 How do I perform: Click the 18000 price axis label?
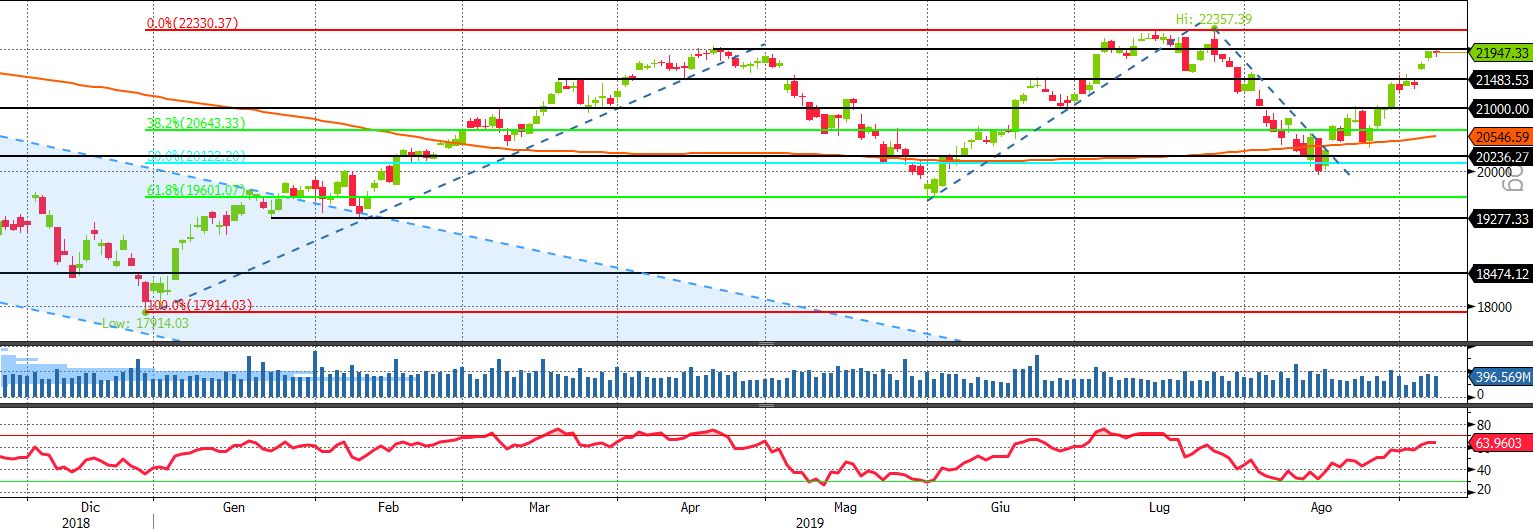(1494, 307)
